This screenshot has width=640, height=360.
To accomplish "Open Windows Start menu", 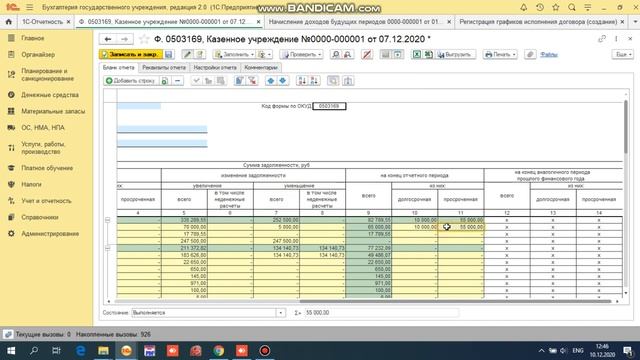I will pyautogui.click(x=11, y=351).
